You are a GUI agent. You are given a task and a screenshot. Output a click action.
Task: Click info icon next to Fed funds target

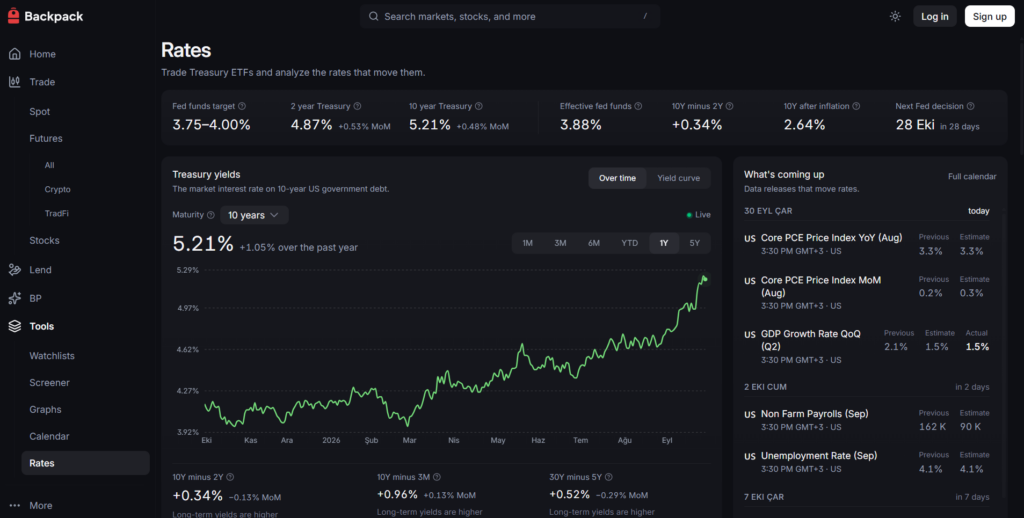pos(242,106)
